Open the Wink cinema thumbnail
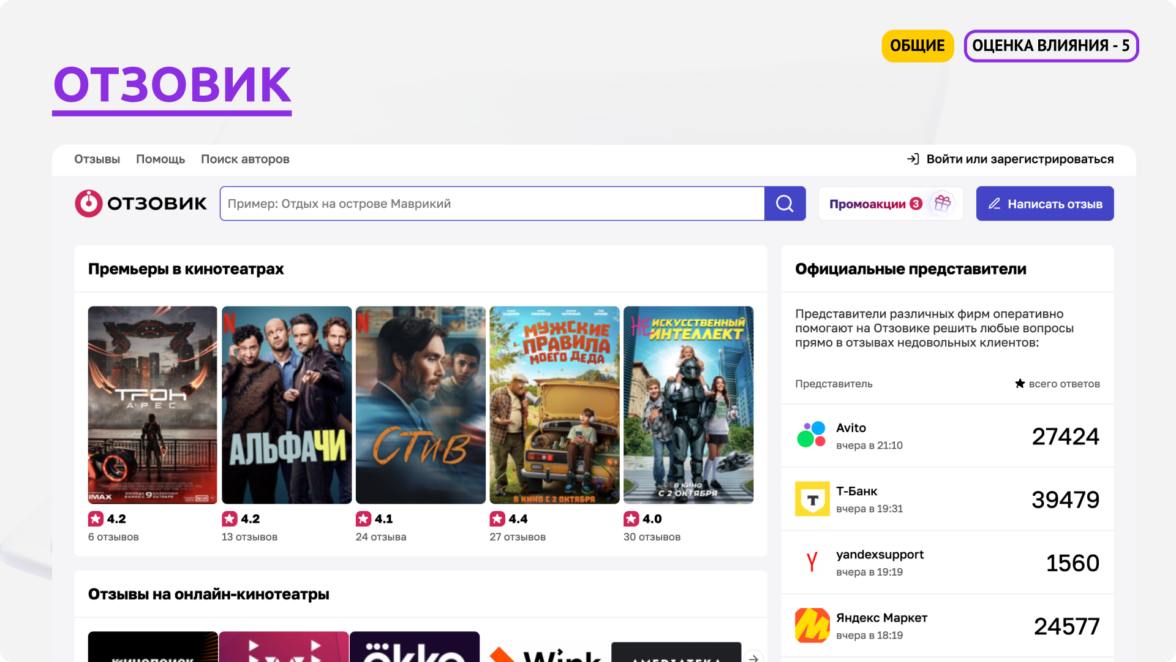The width and height of the screenshot is (1176, 662). click(x=544, y=652)
